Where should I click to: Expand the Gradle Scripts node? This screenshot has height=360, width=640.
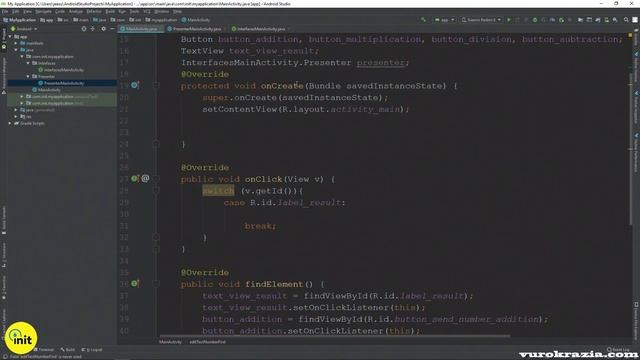[10, 123]
